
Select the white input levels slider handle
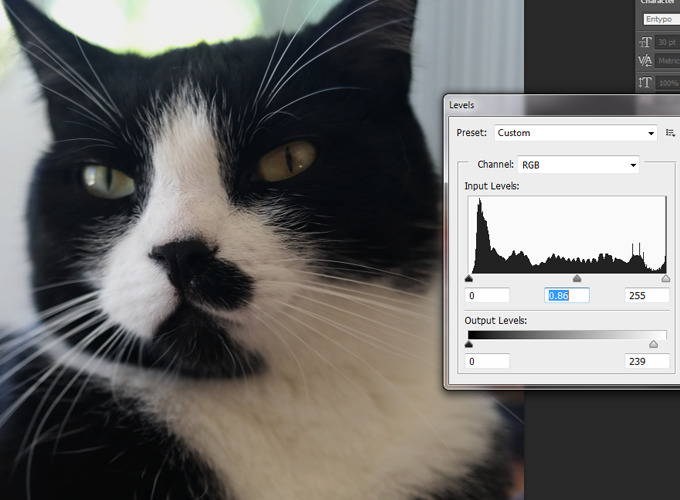pos(666,278)
